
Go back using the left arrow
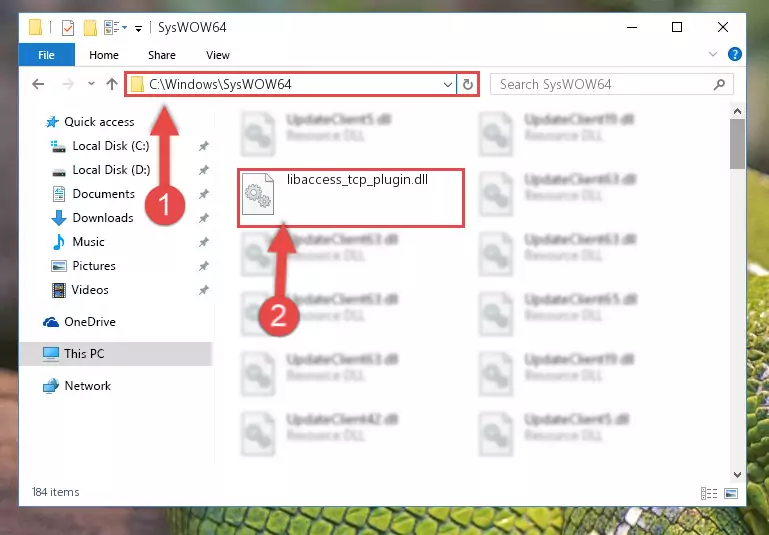(x=38, y=84)
